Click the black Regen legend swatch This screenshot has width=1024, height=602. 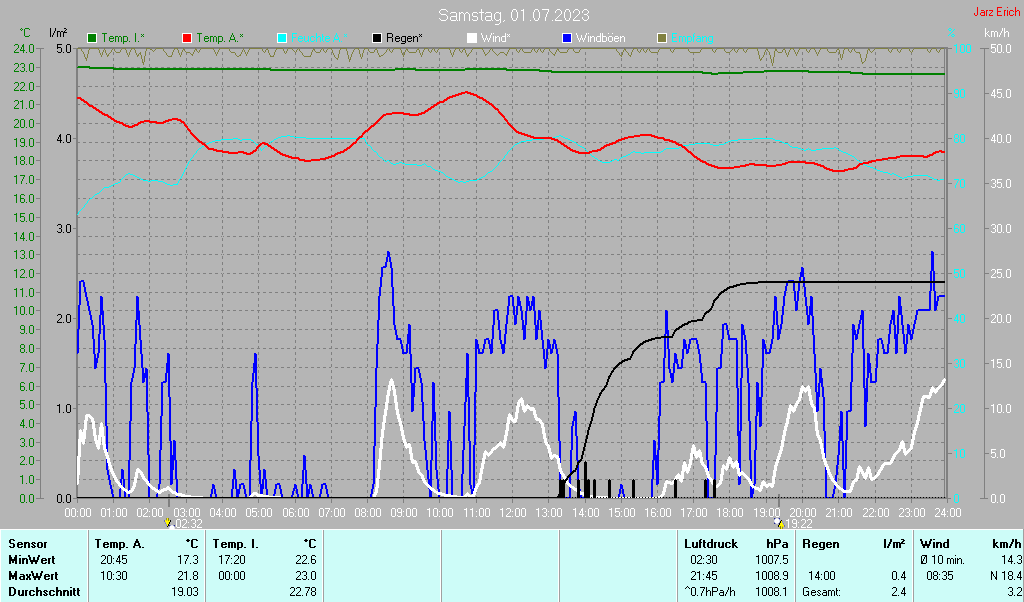[x=377, y=39]
